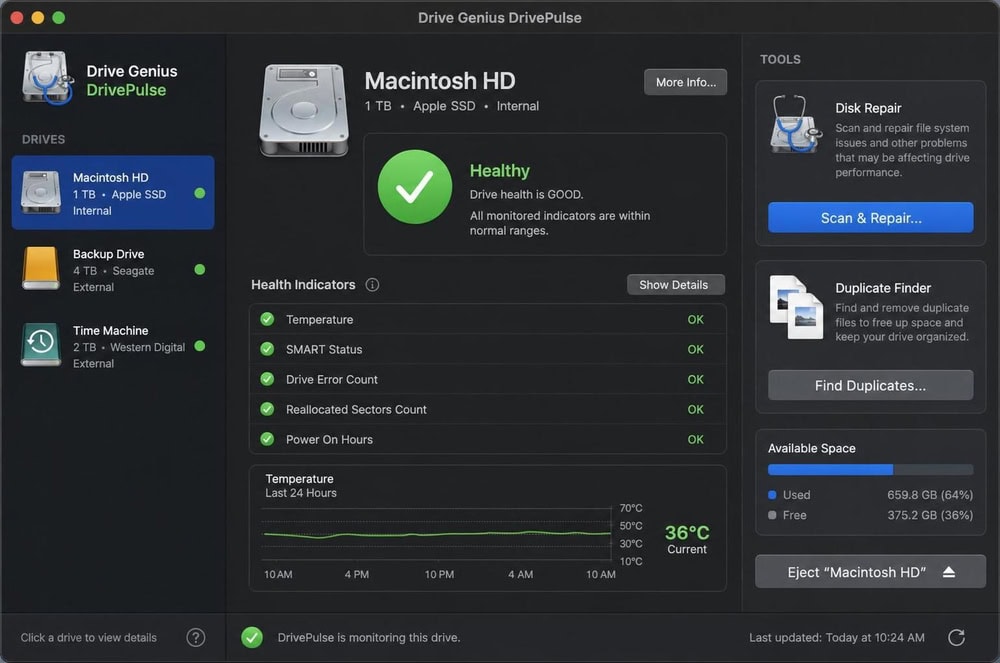Show Details of health indicators

coord(676,285)
